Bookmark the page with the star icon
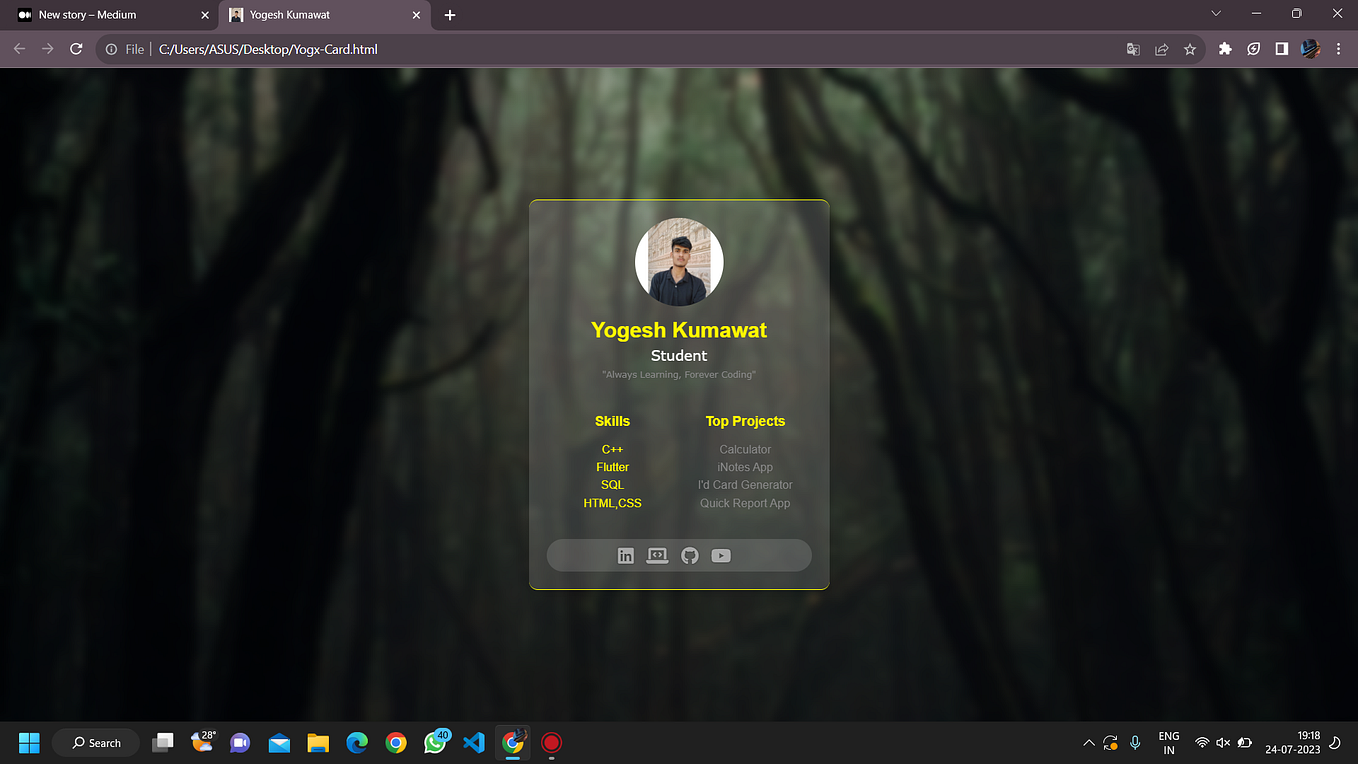The height and width of the screenshot is (764, 1358). click(1189, 48)
